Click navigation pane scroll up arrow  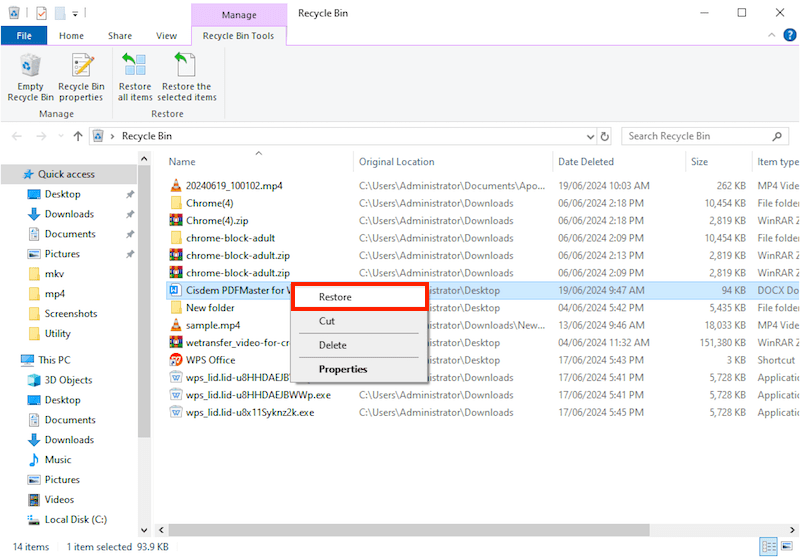[144, 159]
